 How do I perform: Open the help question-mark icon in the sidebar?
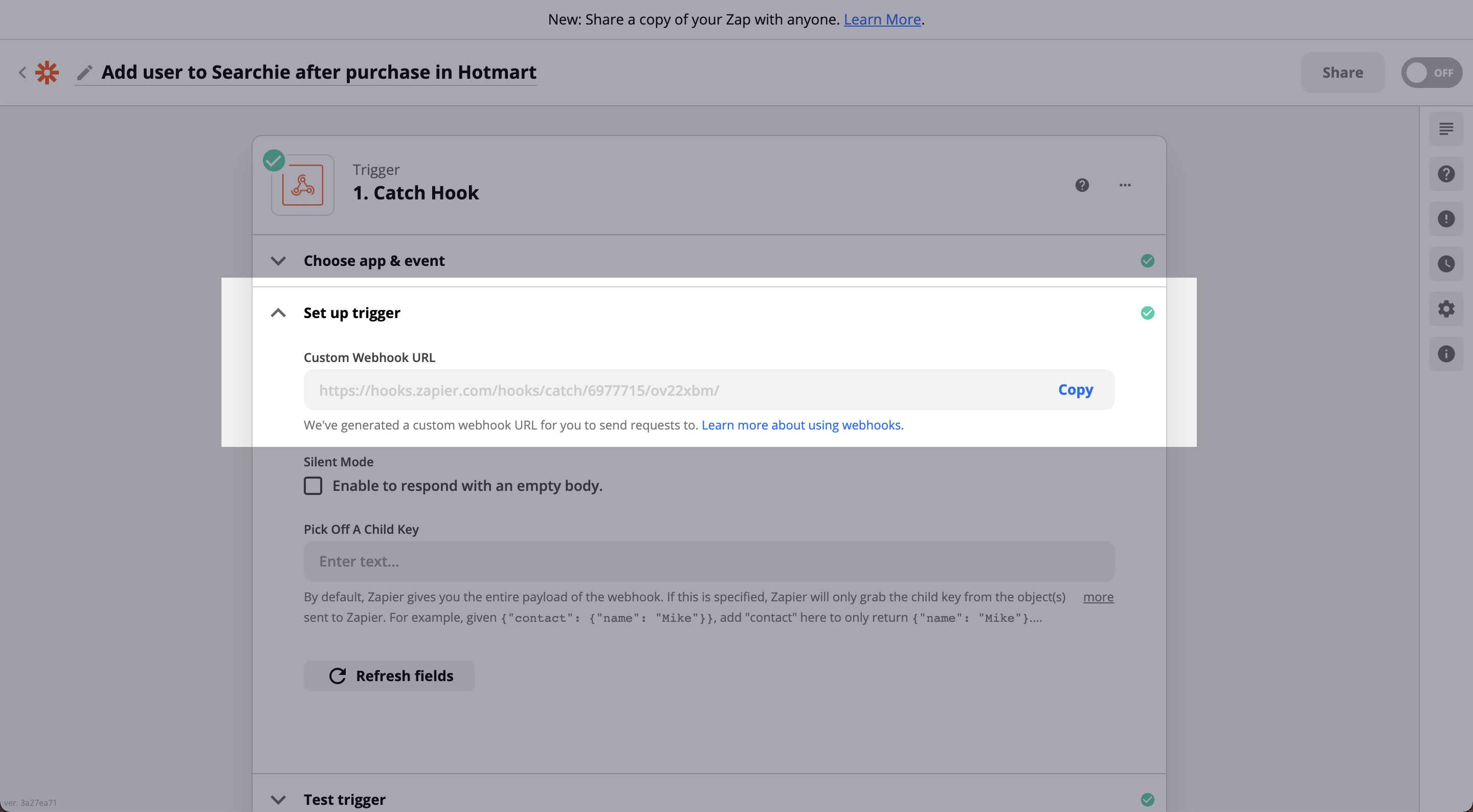pos(1446,174)
